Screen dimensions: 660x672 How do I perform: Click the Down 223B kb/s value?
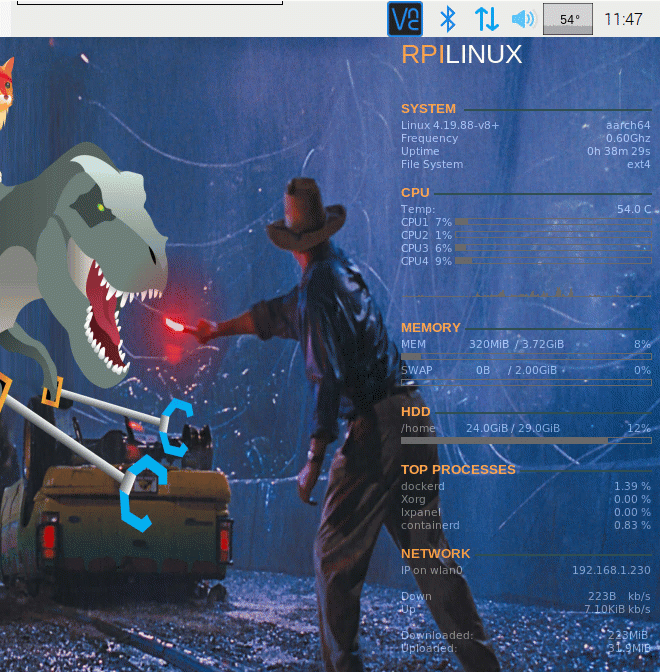(619, 596)
